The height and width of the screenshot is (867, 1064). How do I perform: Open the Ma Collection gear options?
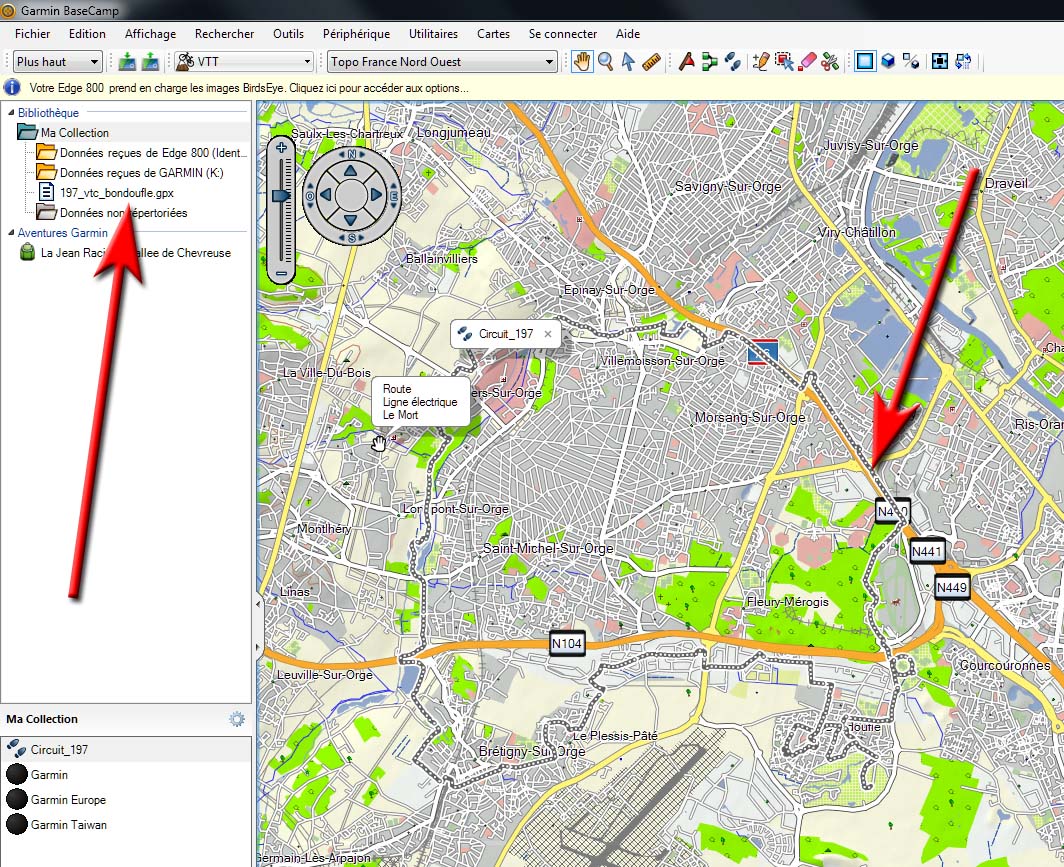point(236,719)
